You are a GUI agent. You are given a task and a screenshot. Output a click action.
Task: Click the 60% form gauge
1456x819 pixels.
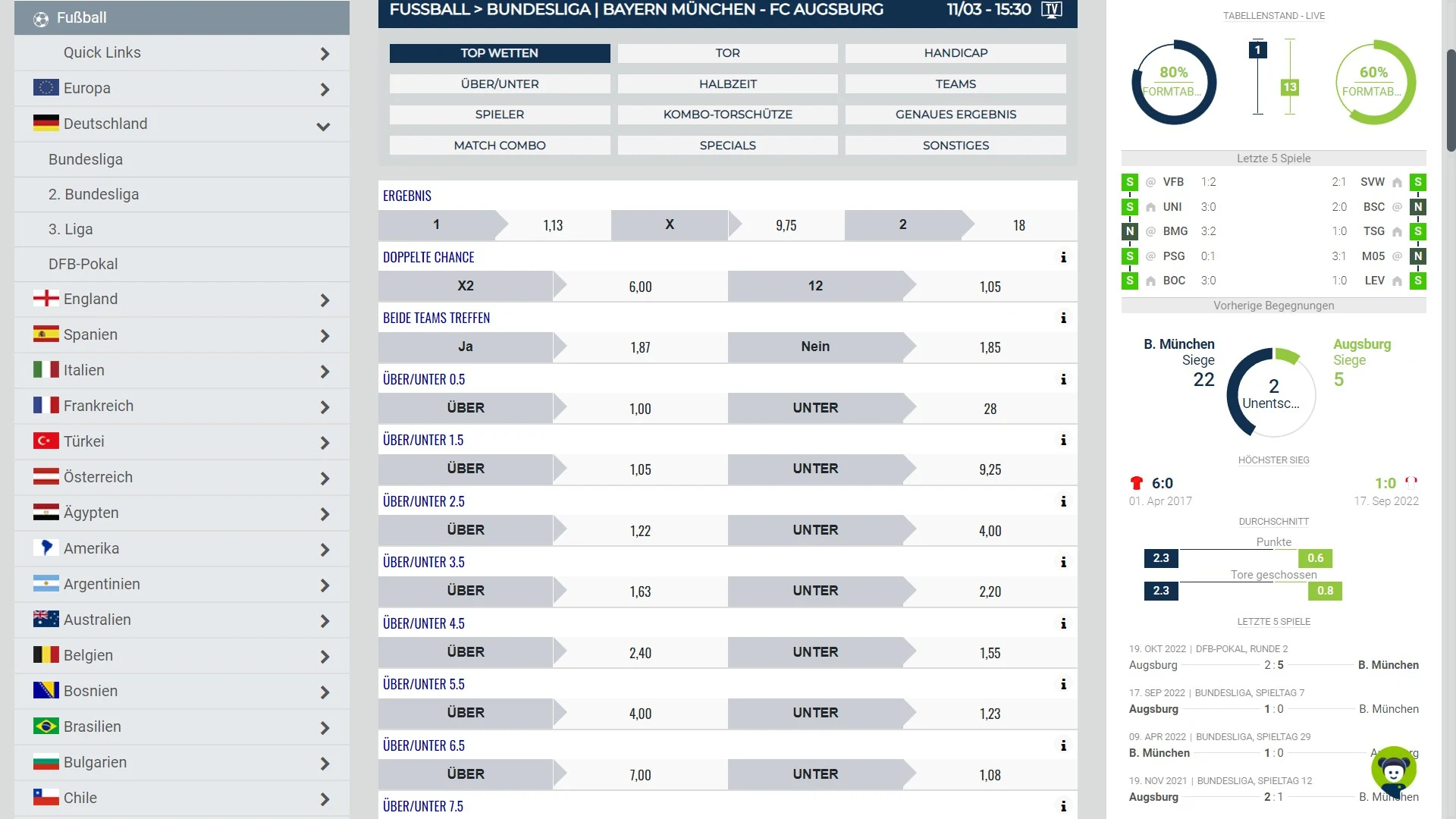[1374, 82]
